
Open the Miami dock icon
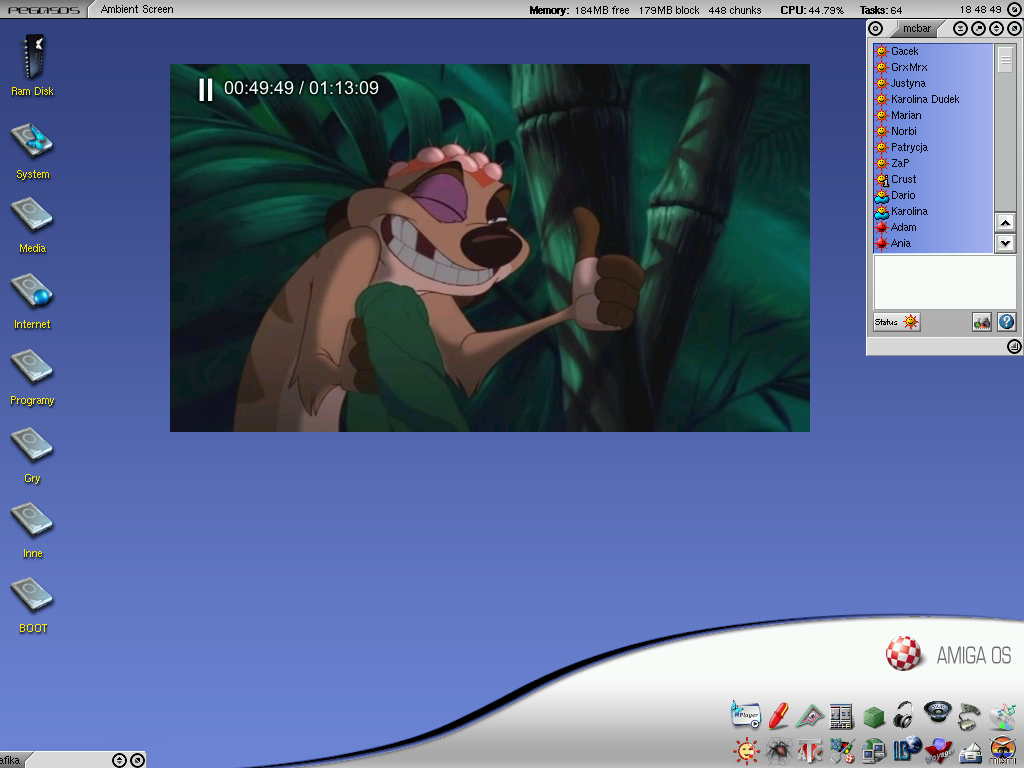point(1003,750)
